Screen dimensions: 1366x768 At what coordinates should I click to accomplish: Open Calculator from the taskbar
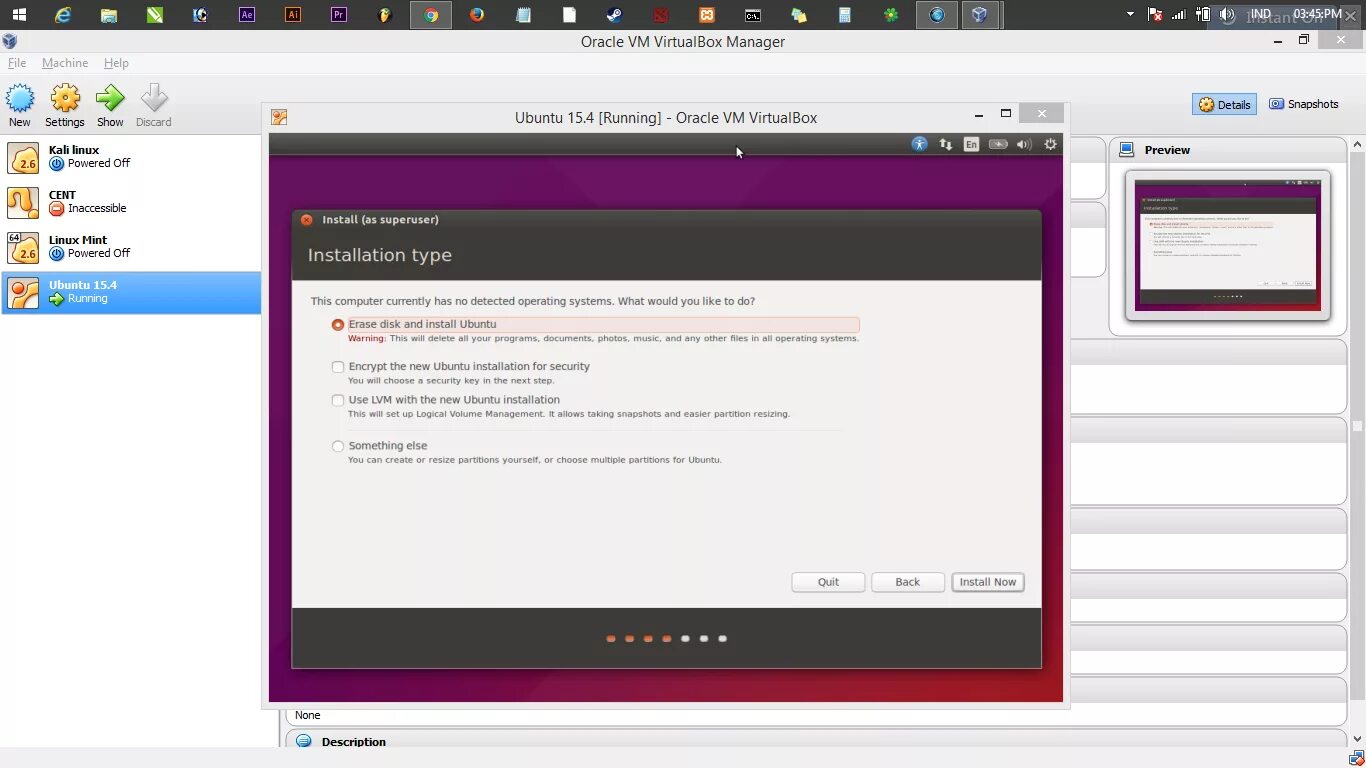click(845, 15)
